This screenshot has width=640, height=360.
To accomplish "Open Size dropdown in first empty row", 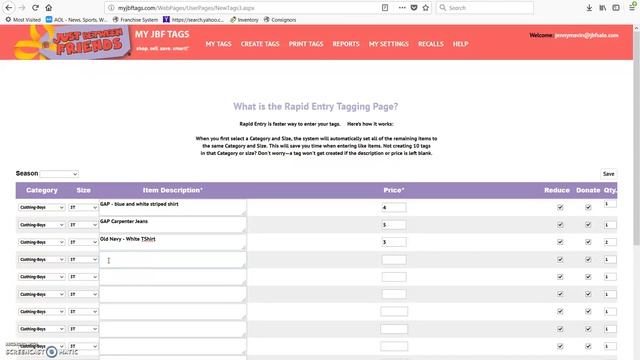I will (x=83, y=260).
